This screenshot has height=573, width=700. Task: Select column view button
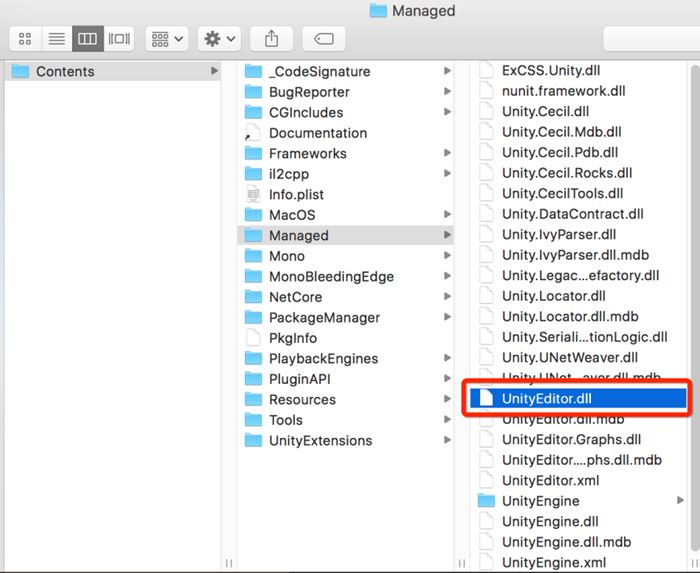(x=87, y=39)
